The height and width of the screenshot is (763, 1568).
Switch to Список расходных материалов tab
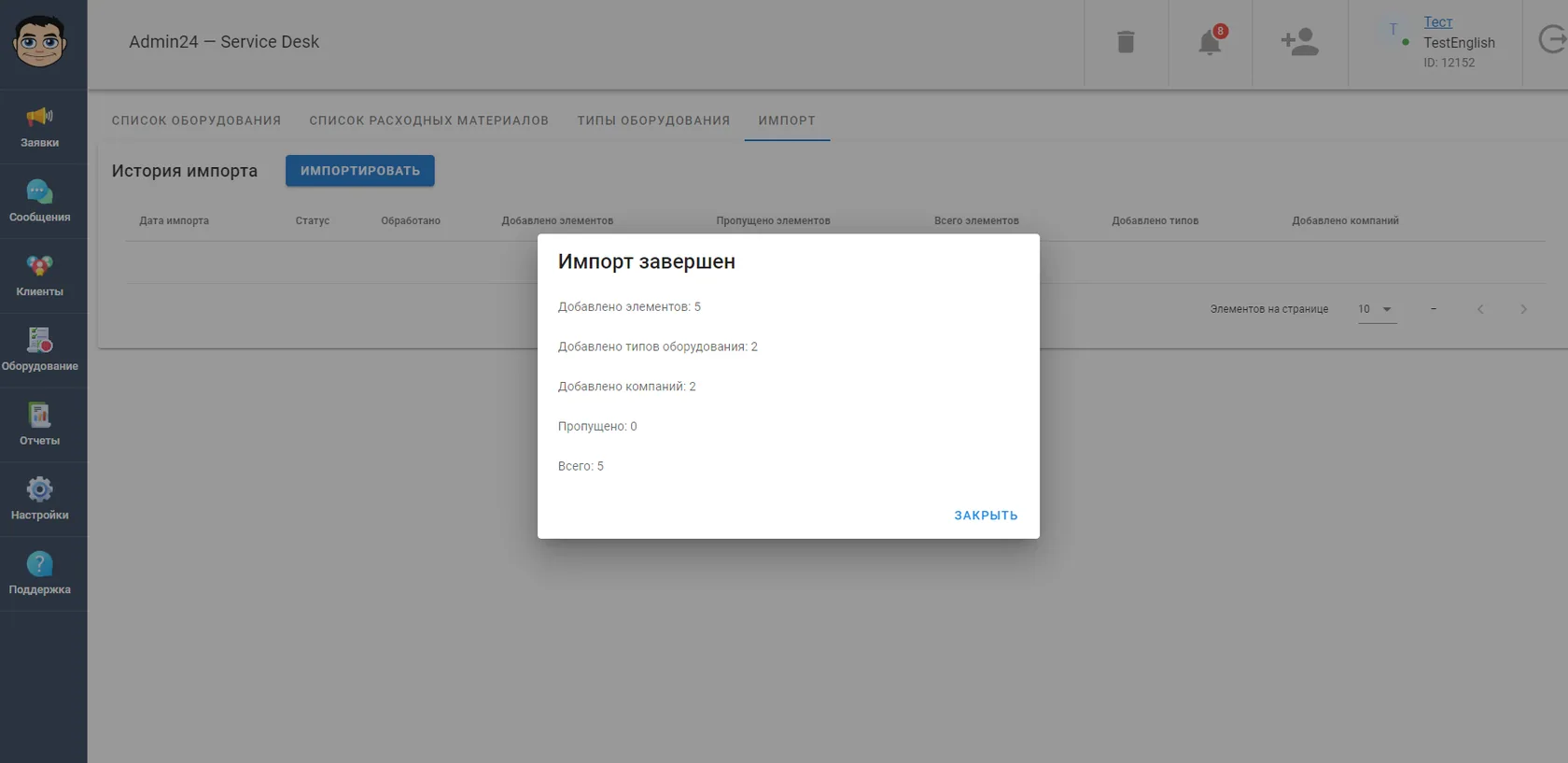(x=429, y=120)
